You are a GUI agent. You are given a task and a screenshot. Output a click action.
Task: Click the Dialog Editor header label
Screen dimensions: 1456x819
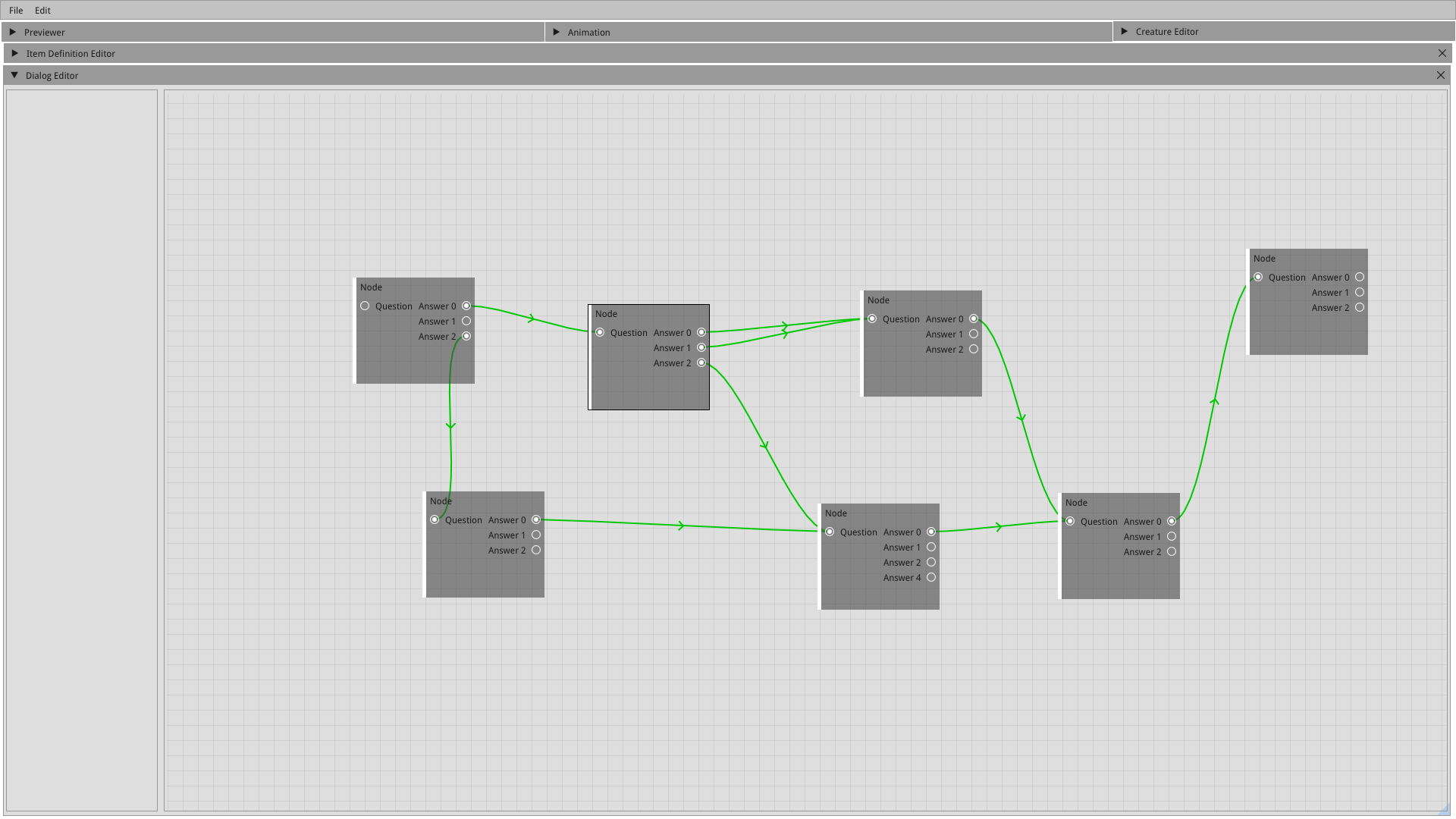[x=52, y=75]
